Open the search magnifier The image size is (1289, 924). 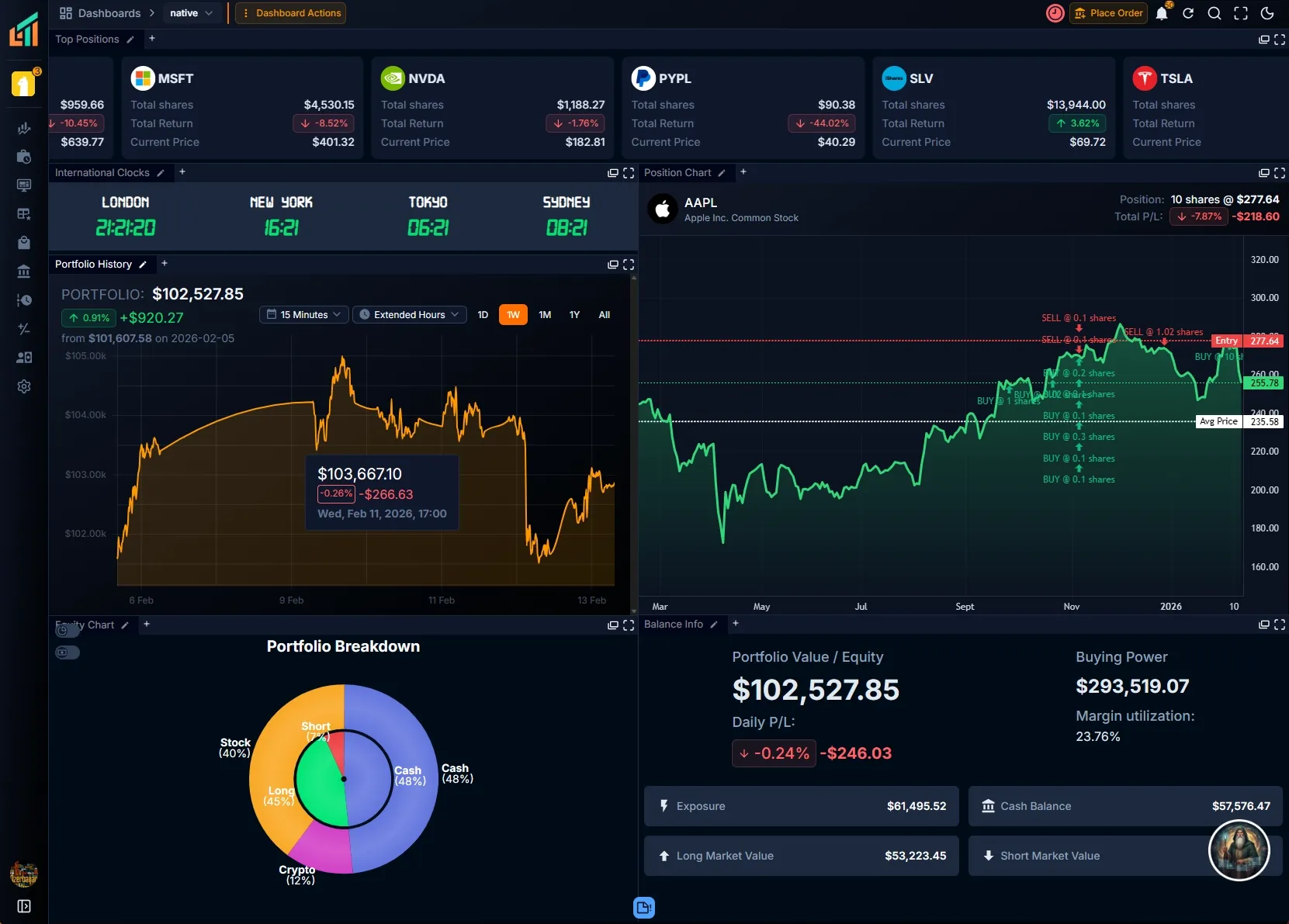click(1215, 13)
